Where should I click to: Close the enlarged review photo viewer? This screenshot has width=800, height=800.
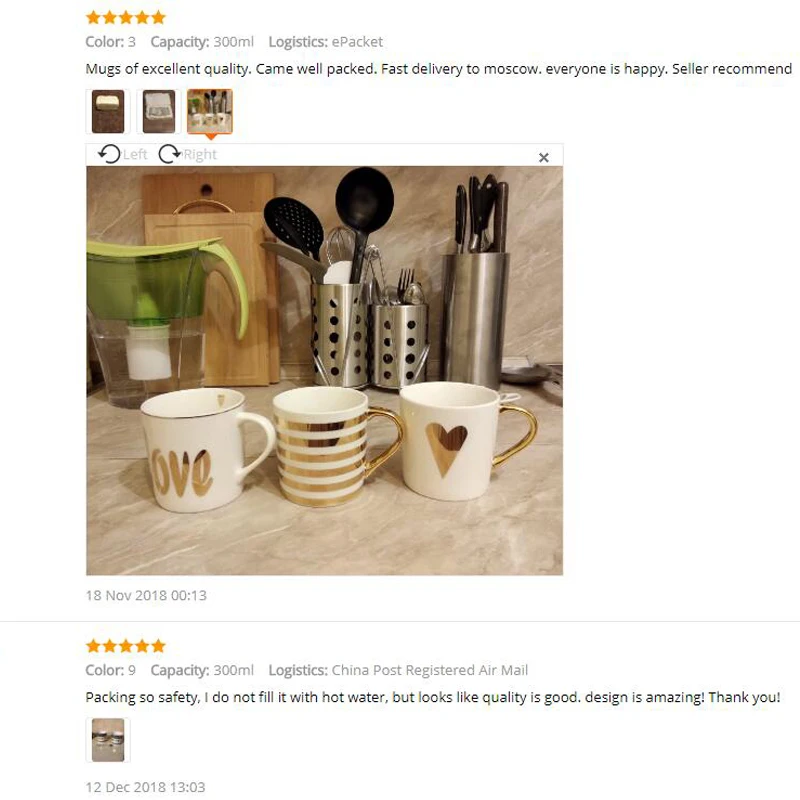tap(544, 158)
